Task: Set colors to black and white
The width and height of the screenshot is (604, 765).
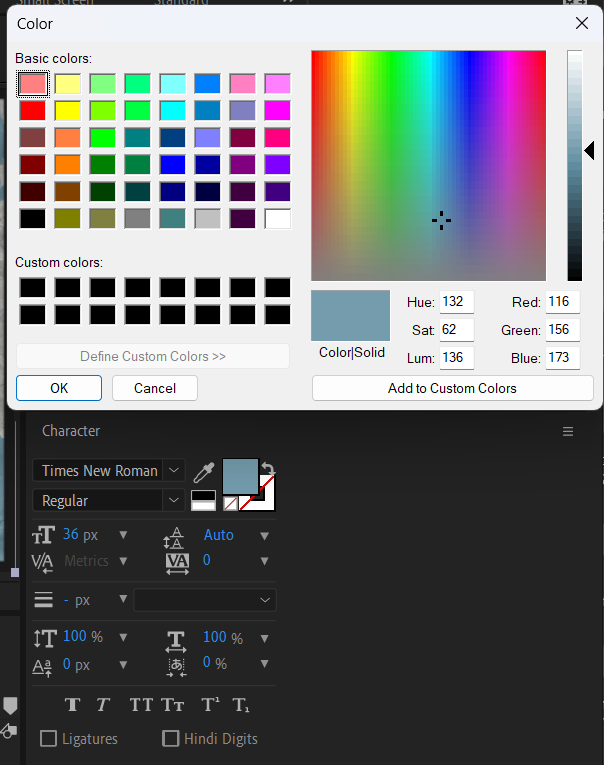Action: point(203,500)
